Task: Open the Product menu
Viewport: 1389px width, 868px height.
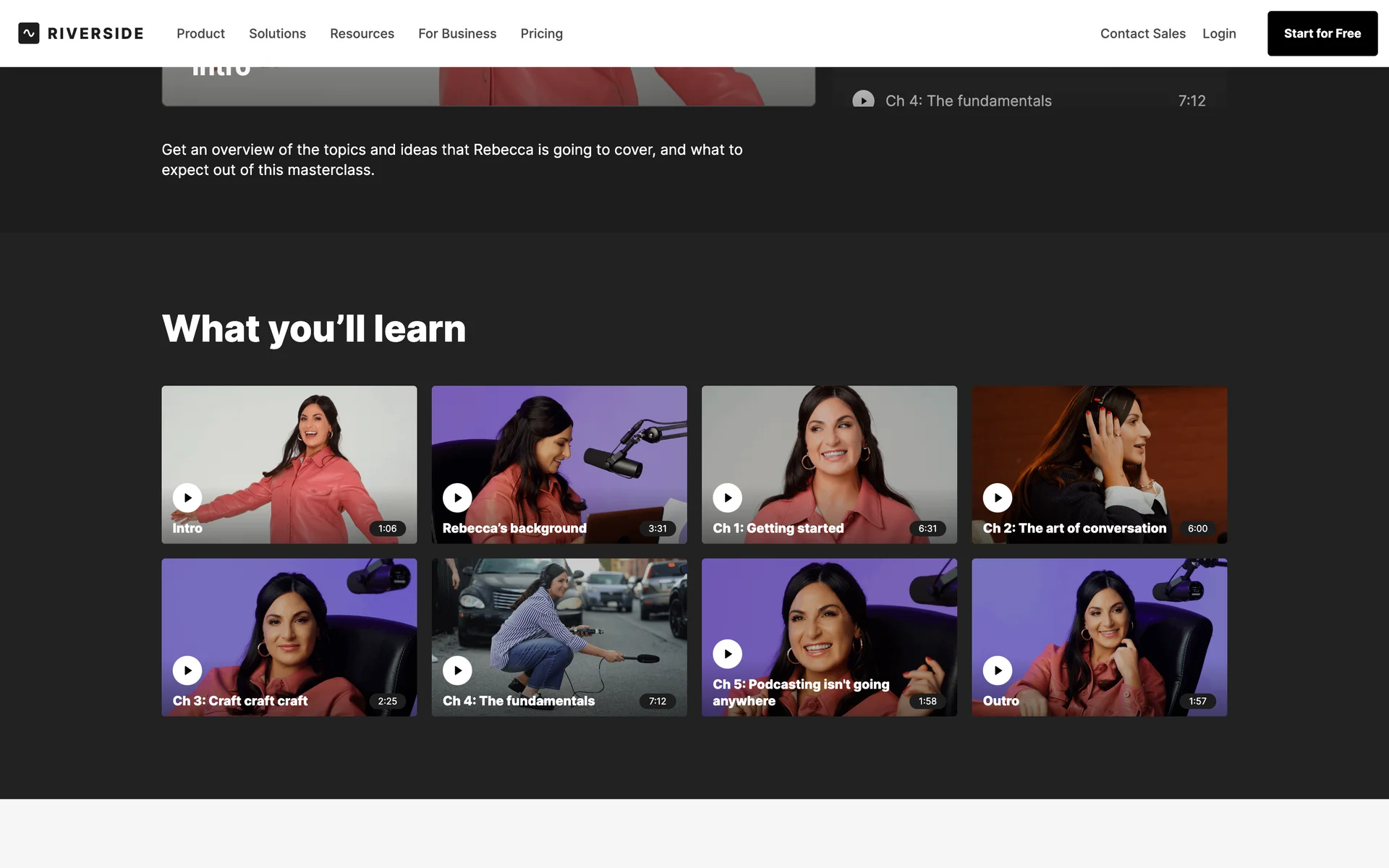Action: coord(200,33)
